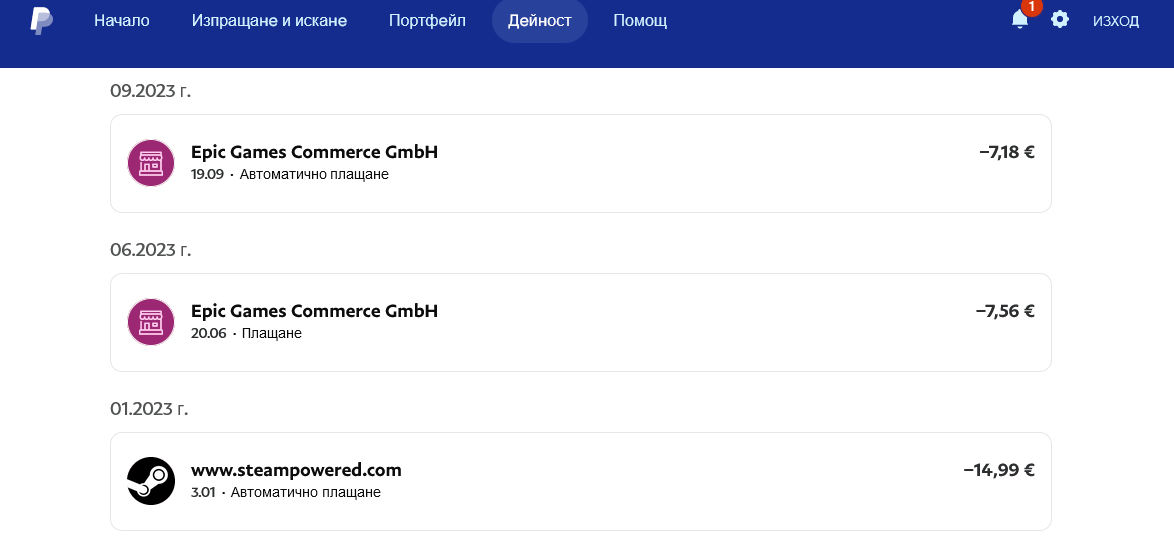The height and width of the screenshot is (542, 1174).
Task: Open the Epic Games transaction from 19.09
Action: 581,163
